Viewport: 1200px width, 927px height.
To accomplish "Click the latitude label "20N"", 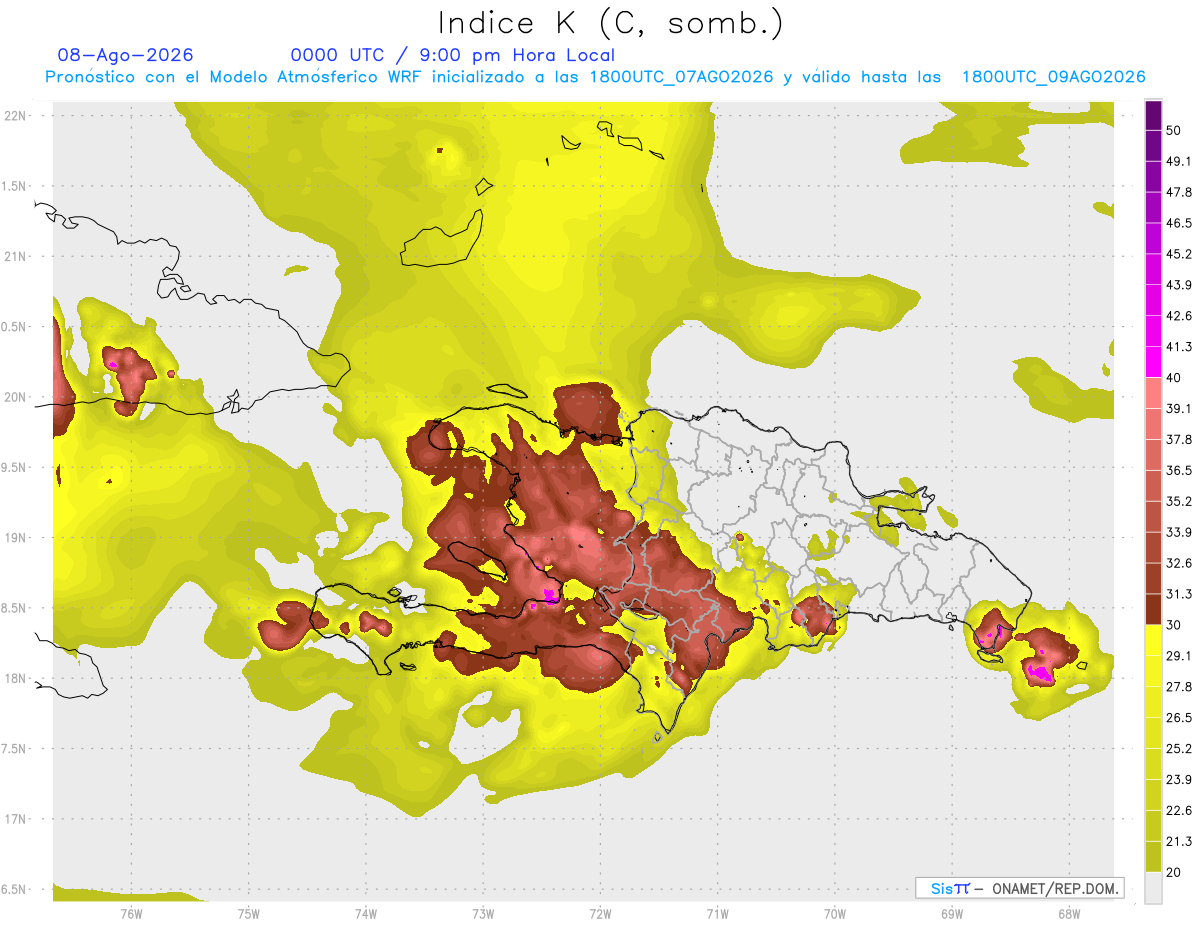I will point(15,397).
